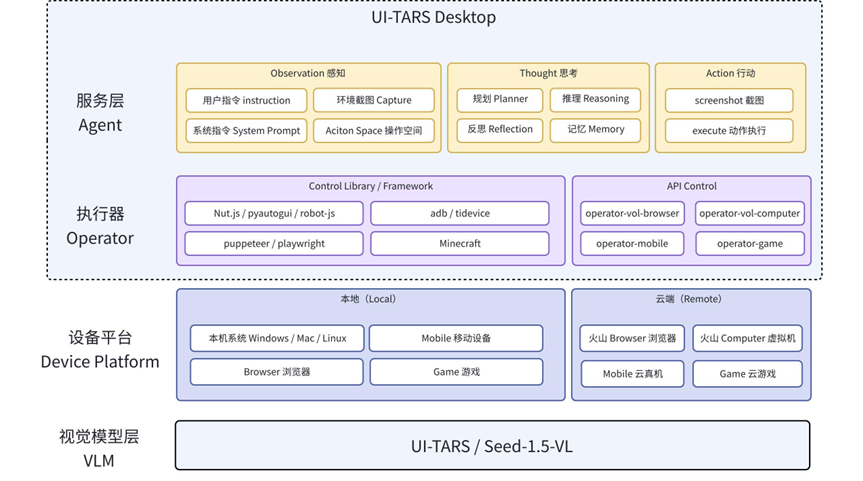
Task: Select the 用户指令 instruction box
Action: (x=246, y=100)
